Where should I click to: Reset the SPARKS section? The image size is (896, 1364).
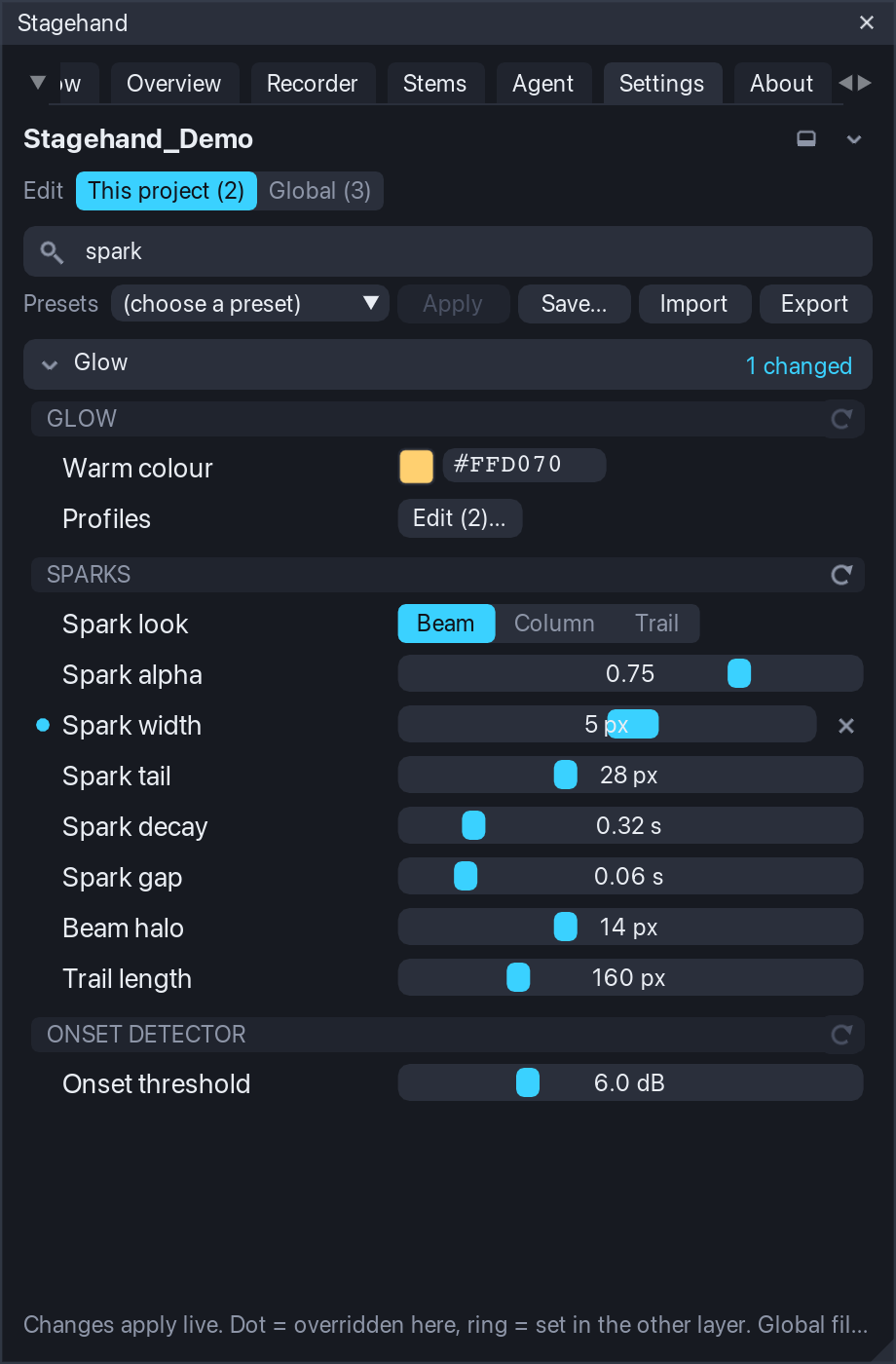click(841, 575)
